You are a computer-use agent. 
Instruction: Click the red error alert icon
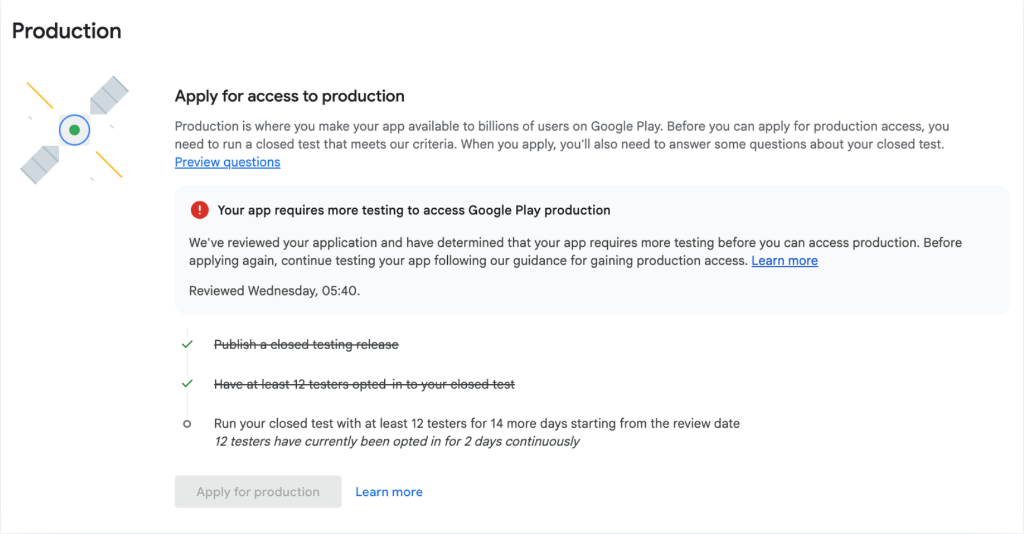pos(199,210)
